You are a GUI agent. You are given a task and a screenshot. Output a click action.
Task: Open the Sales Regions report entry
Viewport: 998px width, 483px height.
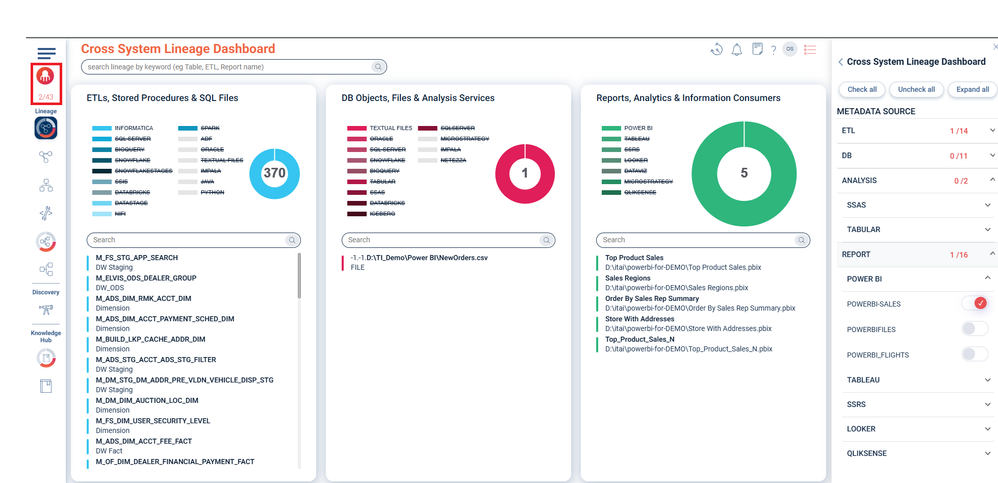tap(671, 283)
